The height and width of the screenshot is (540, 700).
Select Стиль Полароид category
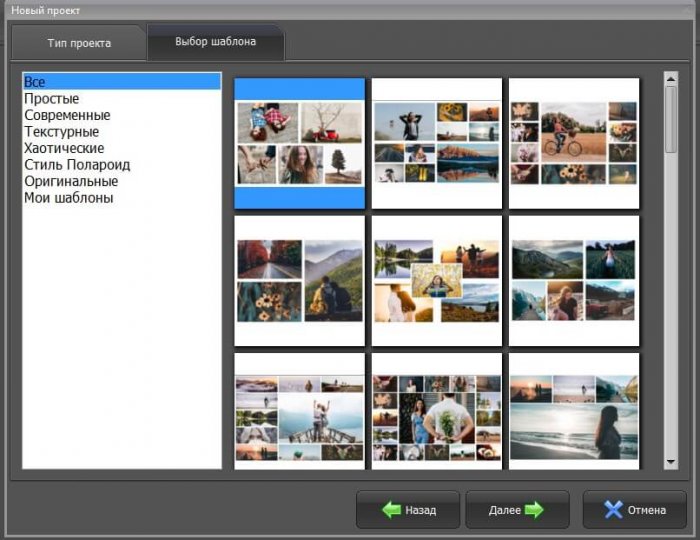click(77, 165)
